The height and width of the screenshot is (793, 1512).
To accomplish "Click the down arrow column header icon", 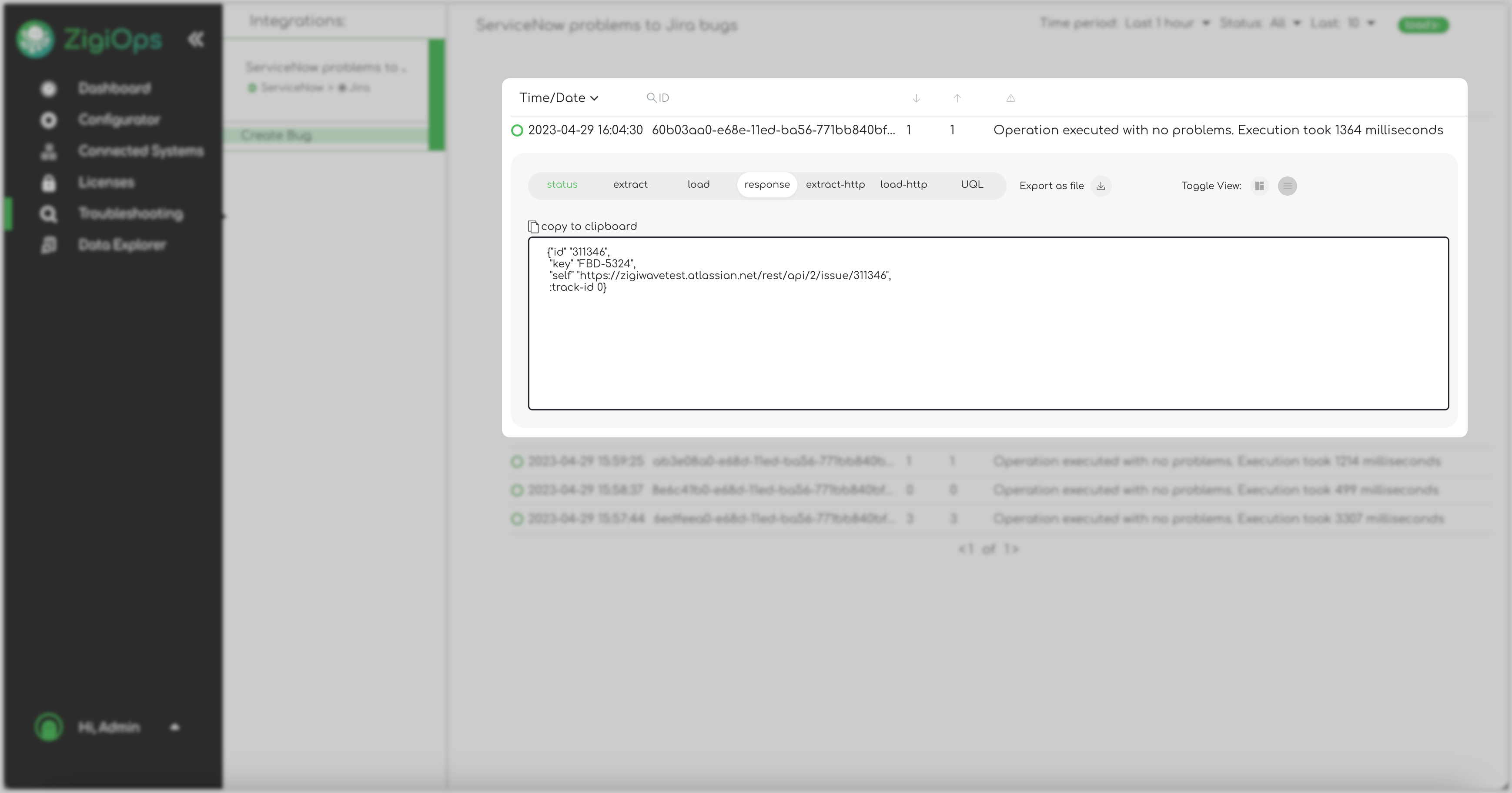I will click(916, 99).
